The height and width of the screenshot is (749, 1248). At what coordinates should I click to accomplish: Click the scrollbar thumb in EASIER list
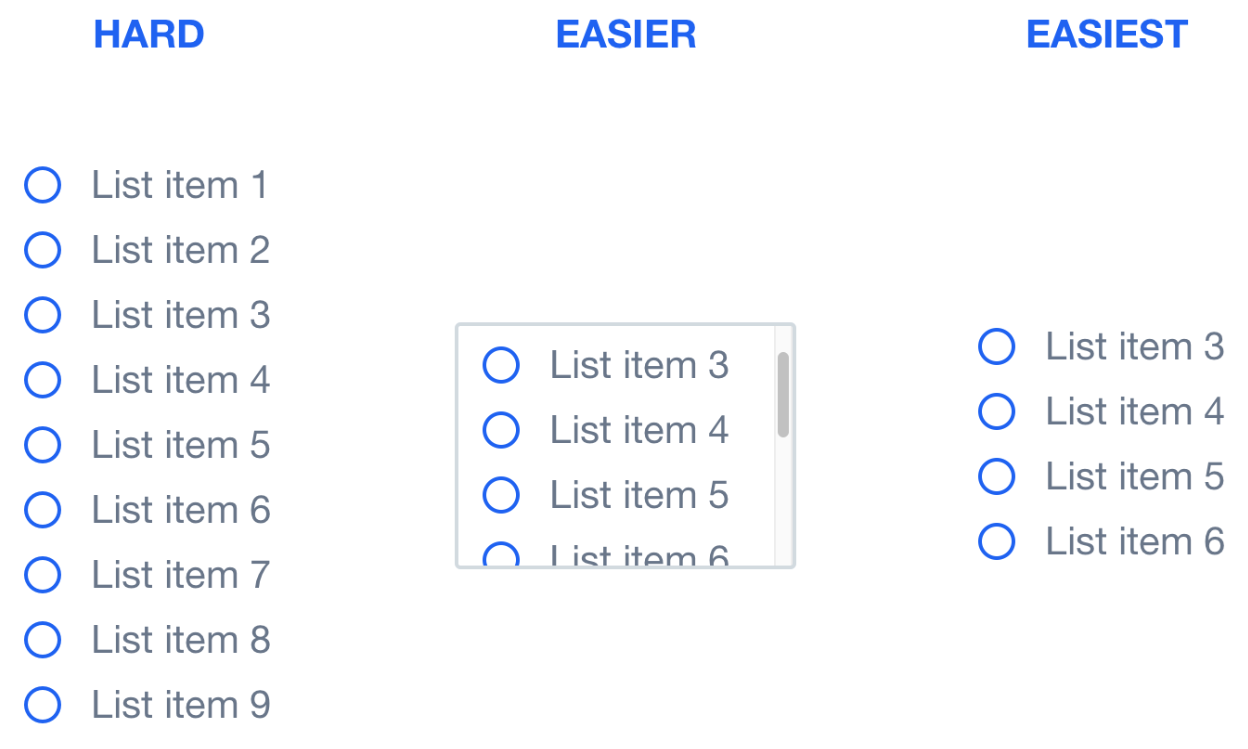tap(783, 394)
